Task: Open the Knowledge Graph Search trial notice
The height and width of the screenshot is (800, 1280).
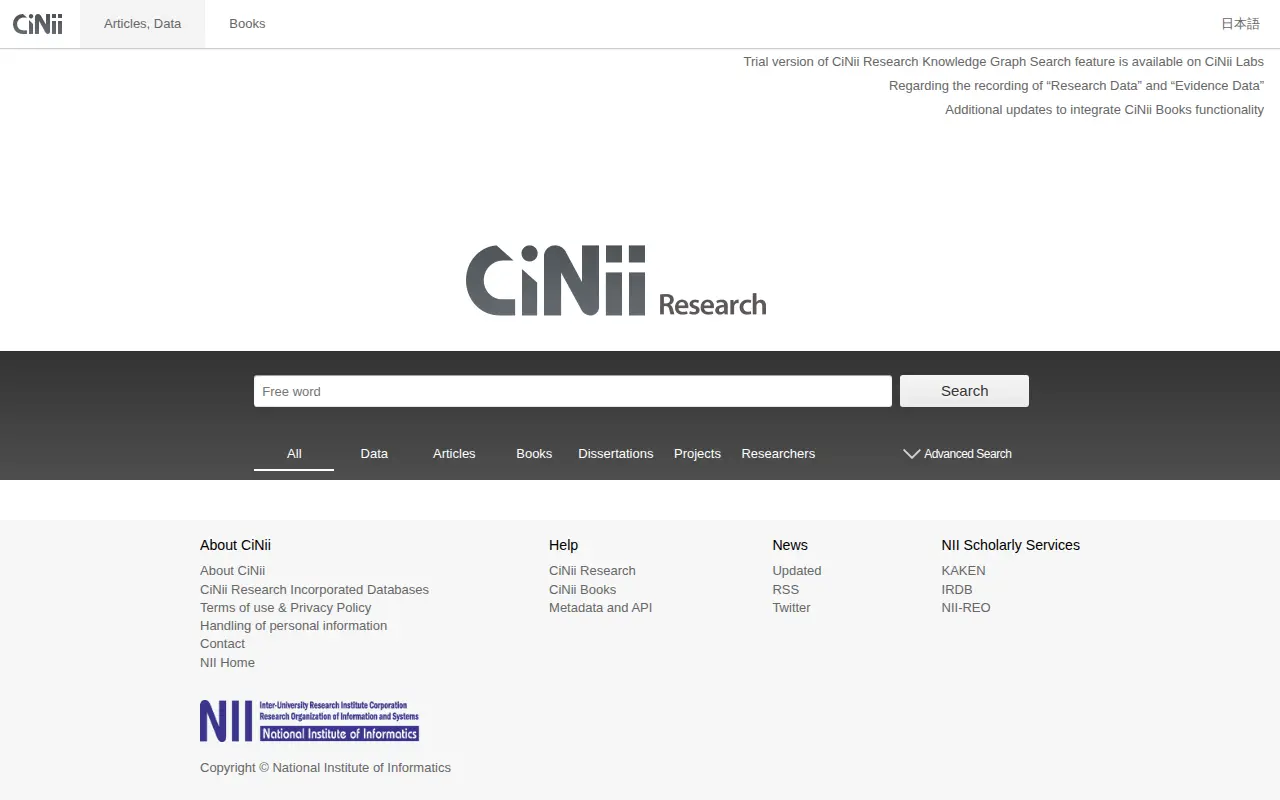Action: point(1003,62)
